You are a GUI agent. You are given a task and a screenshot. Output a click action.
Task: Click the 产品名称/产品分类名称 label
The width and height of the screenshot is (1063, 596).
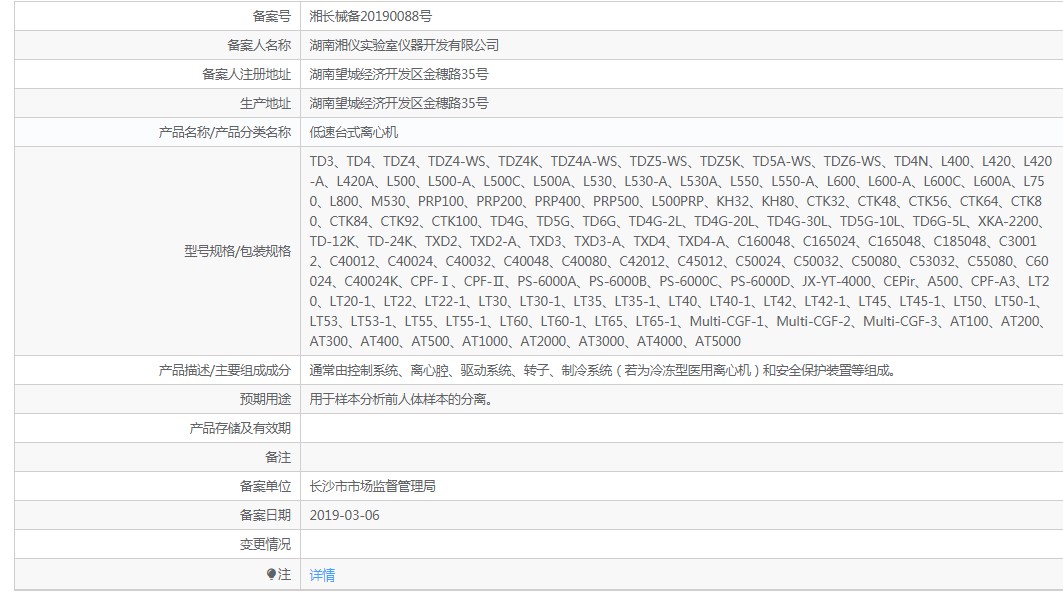click(x=225, y=132)
